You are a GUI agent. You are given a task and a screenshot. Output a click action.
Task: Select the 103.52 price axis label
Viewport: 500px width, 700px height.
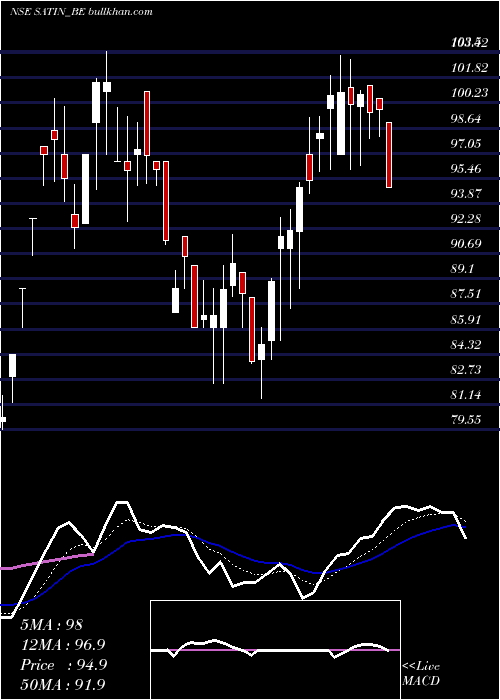pyautogui.click(x=469, y=43)
